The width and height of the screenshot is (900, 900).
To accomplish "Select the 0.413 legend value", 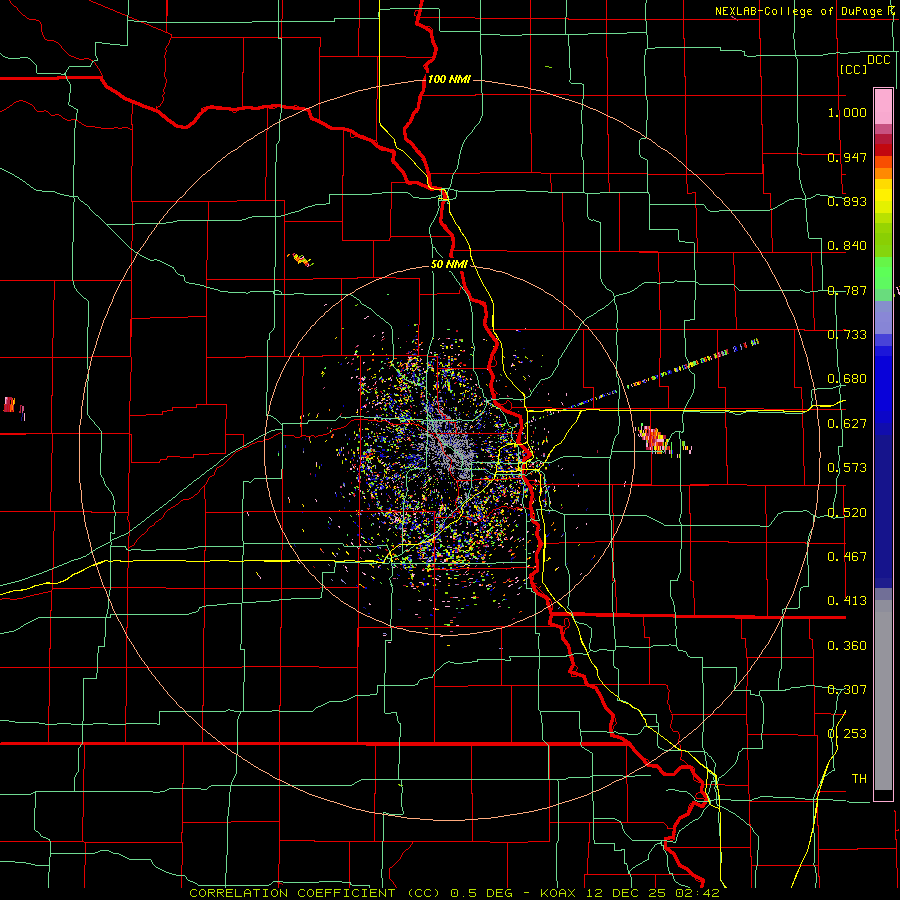I will [847, 601].
